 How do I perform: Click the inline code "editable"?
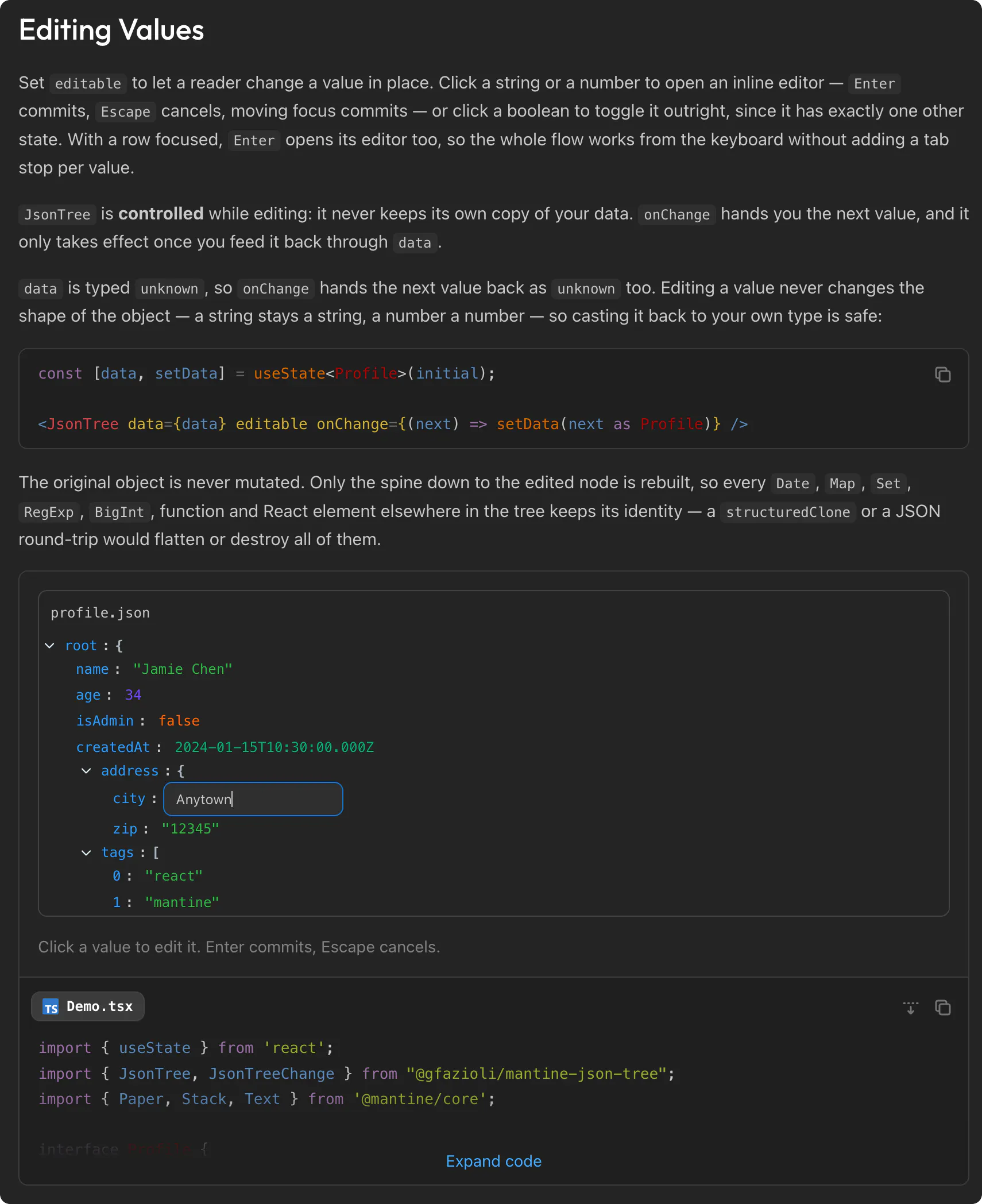(x=88, y=84)
